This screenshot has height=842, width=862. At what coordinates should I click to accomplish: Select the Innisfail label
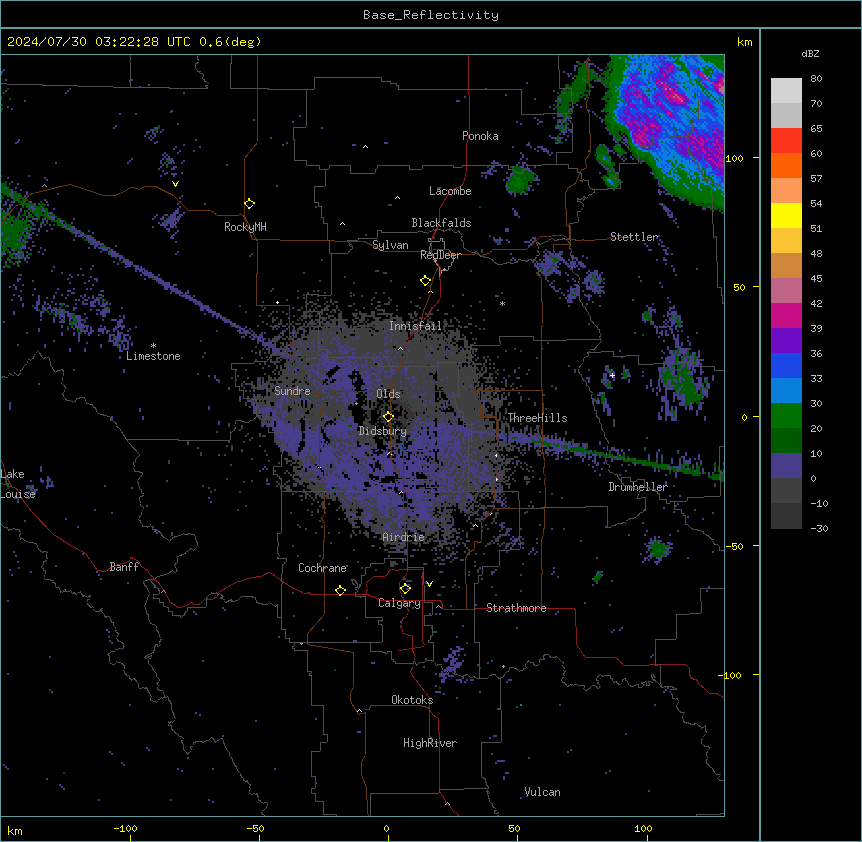[415, 326]
